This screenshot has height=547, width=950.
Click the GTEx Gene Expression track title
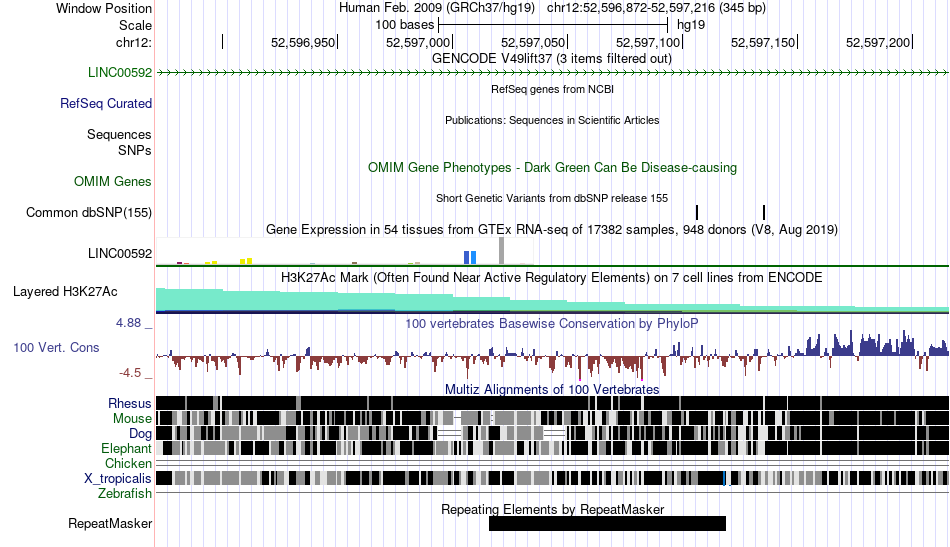552,230
